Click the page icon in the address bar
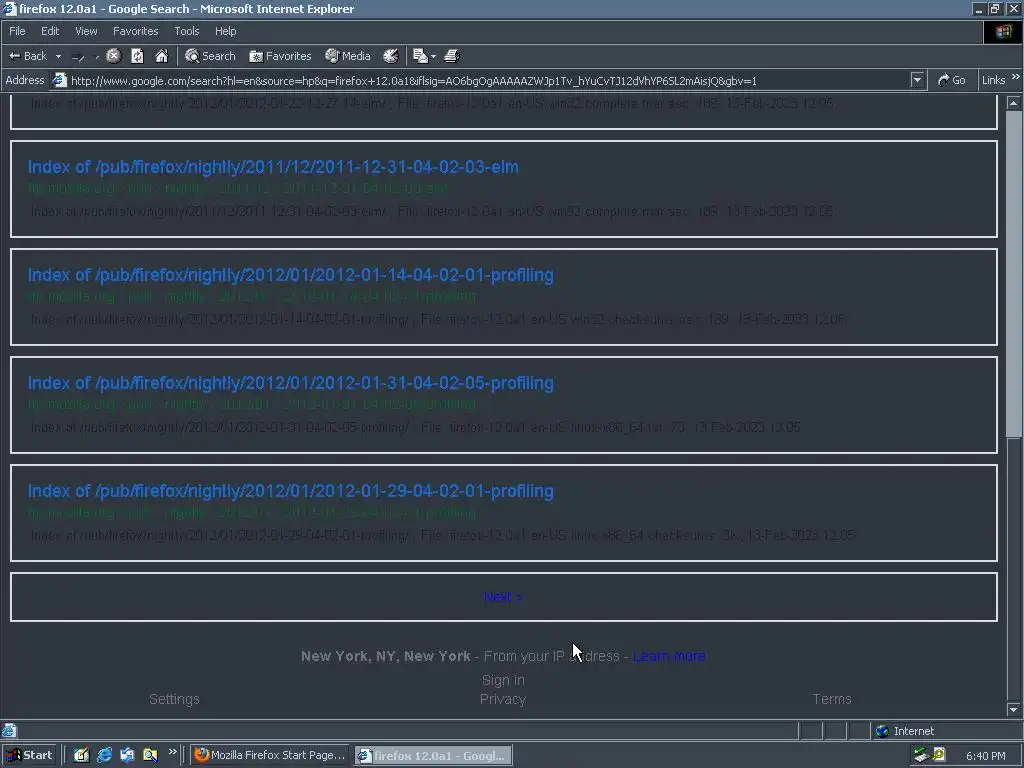Image resolution: width=1024 pixels, height=768 pixels. click(59, 80)
